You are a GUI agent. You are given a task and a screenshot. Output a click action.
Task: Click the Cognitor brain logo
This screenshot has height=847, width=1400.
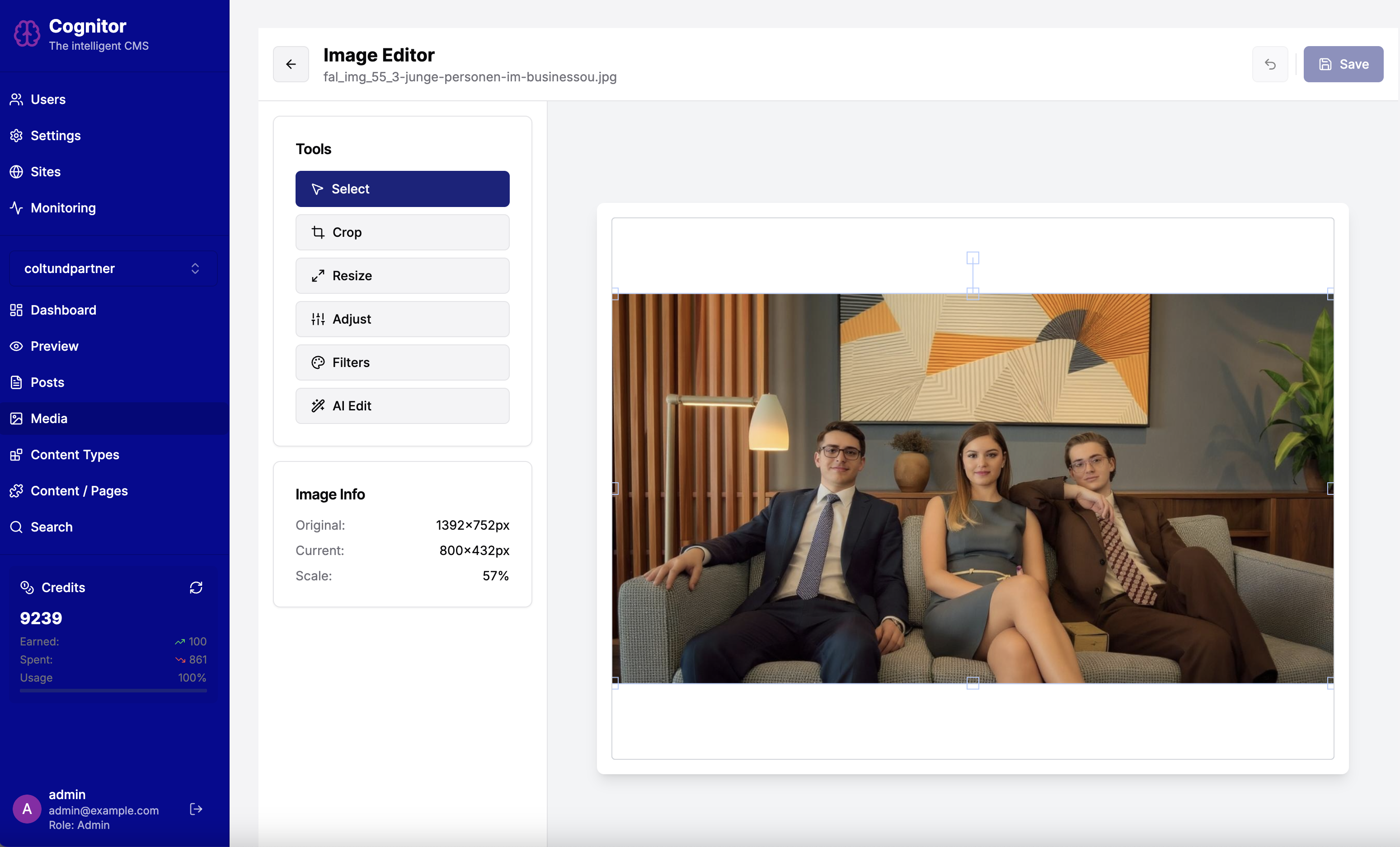[x=27, y=33]
